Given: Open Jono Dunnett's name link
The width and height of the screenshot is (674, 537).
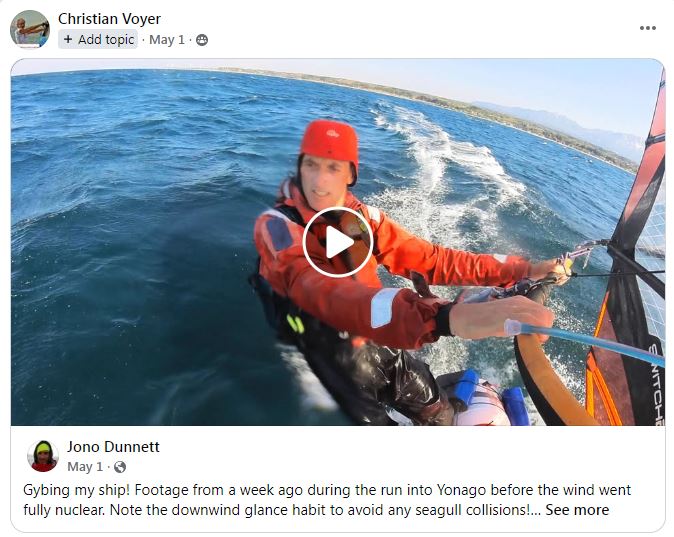Looking at the screenshot, I should click(113, 446).
